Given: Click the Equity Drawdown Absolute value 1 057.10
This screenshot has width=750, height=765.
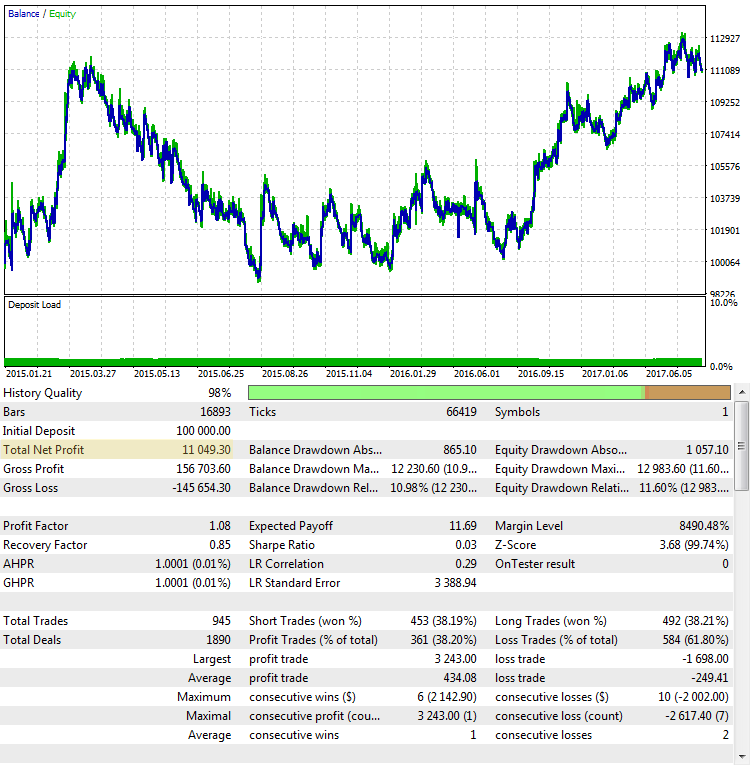Looking at the screenshot, I should point(707,450).
